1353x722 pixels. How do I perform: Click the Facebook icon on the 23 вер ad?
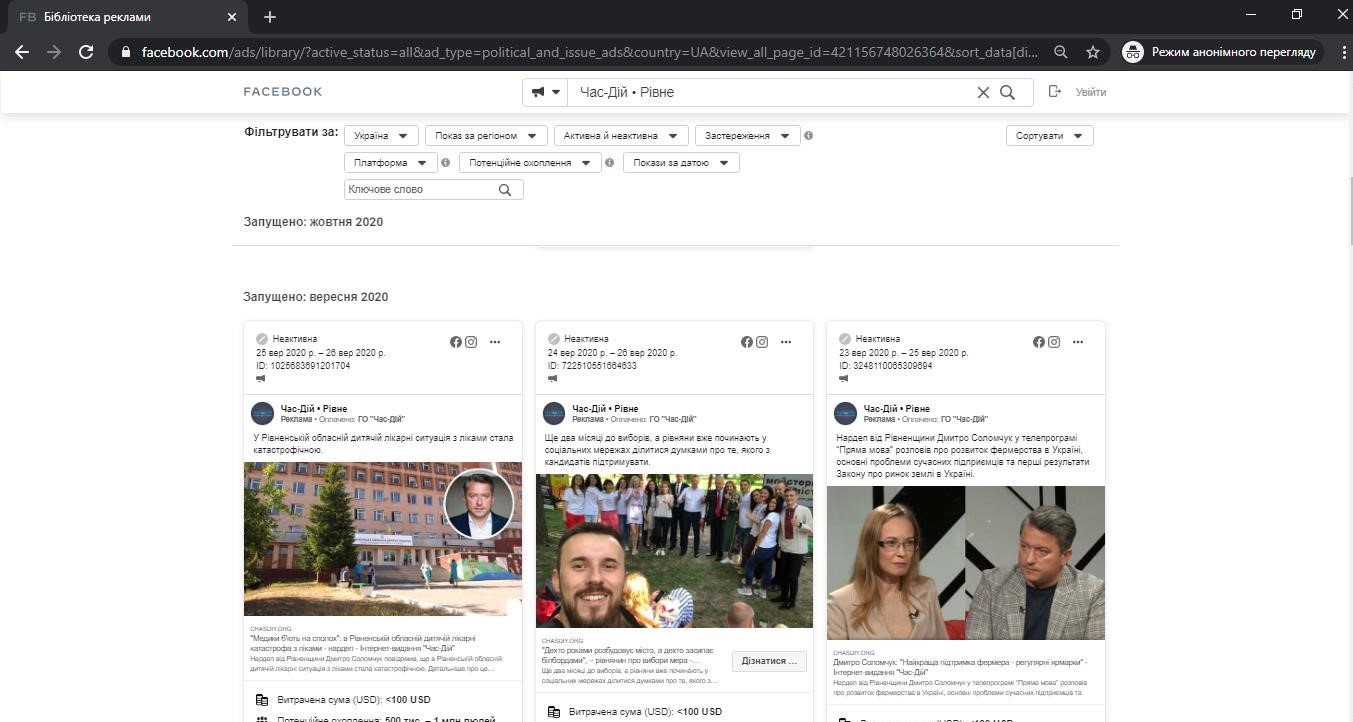point(1039,342)
